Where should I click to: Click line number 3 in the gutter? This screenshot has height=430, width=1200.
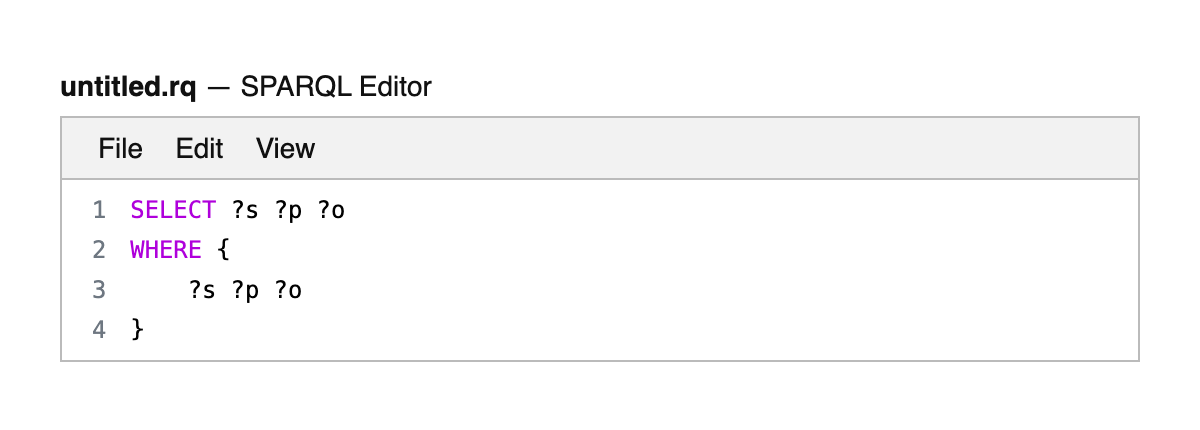pyautogui.click(x=98, y=290)
